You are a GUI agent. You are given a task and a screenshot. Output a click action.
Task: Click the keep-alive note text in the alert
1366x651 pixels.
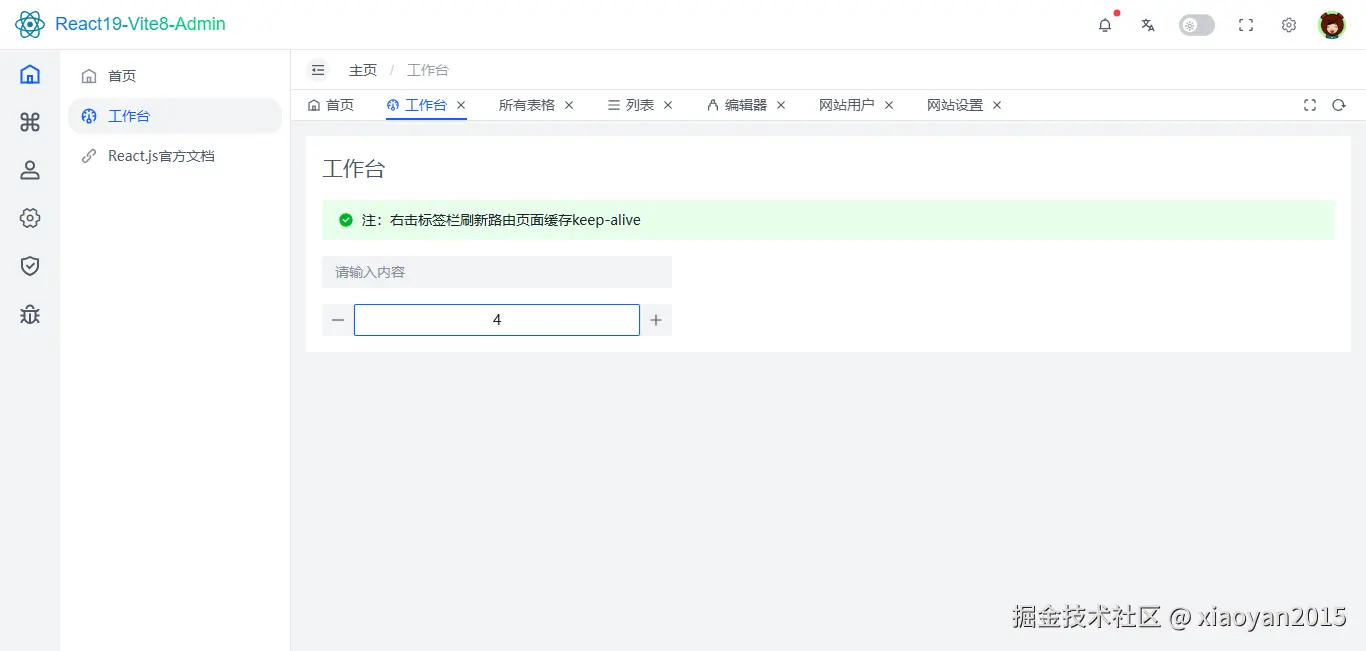point(501,220)
